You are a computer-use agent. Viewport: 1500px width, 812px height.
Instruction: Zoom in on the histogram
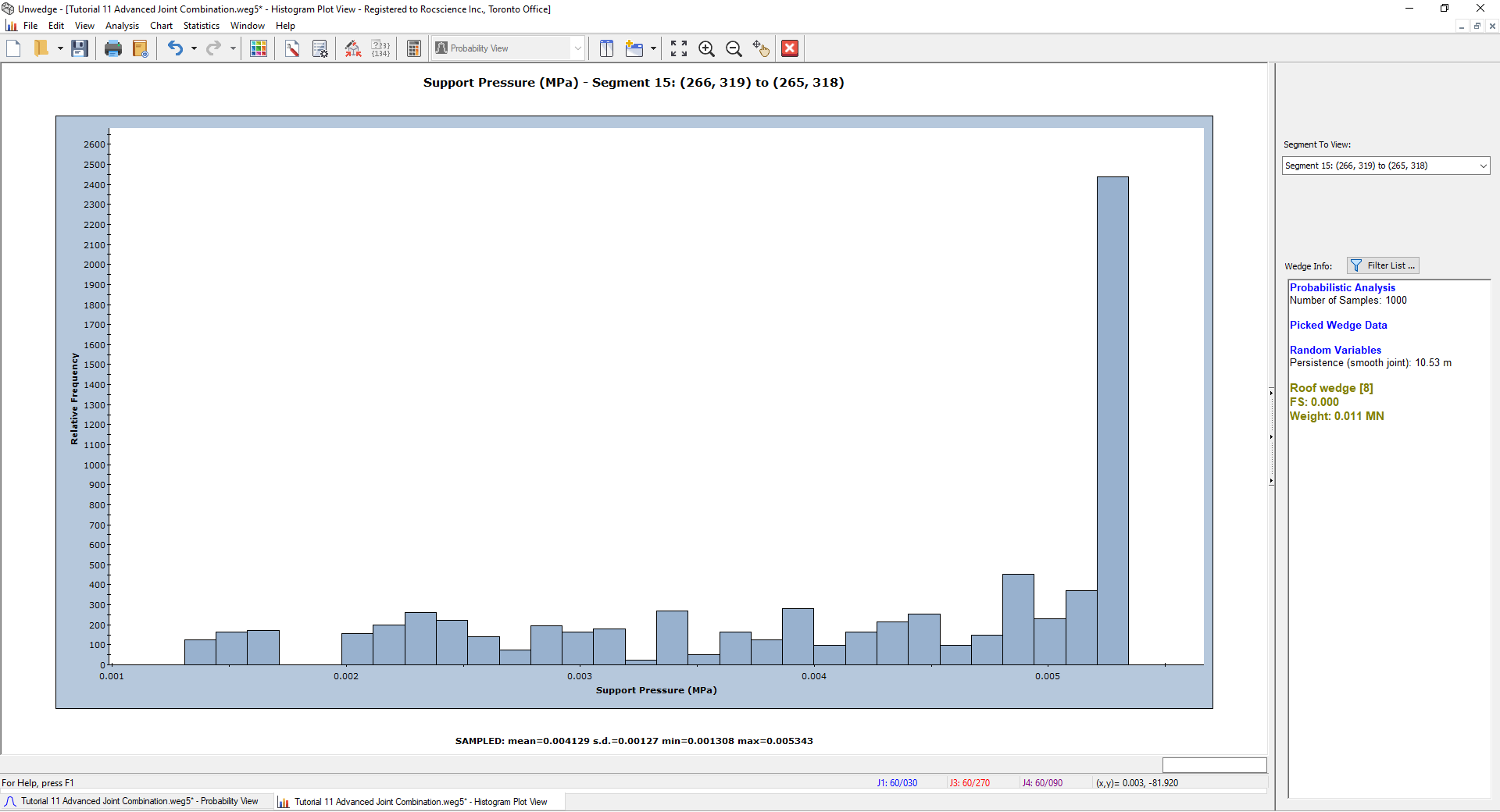[706, 48]
